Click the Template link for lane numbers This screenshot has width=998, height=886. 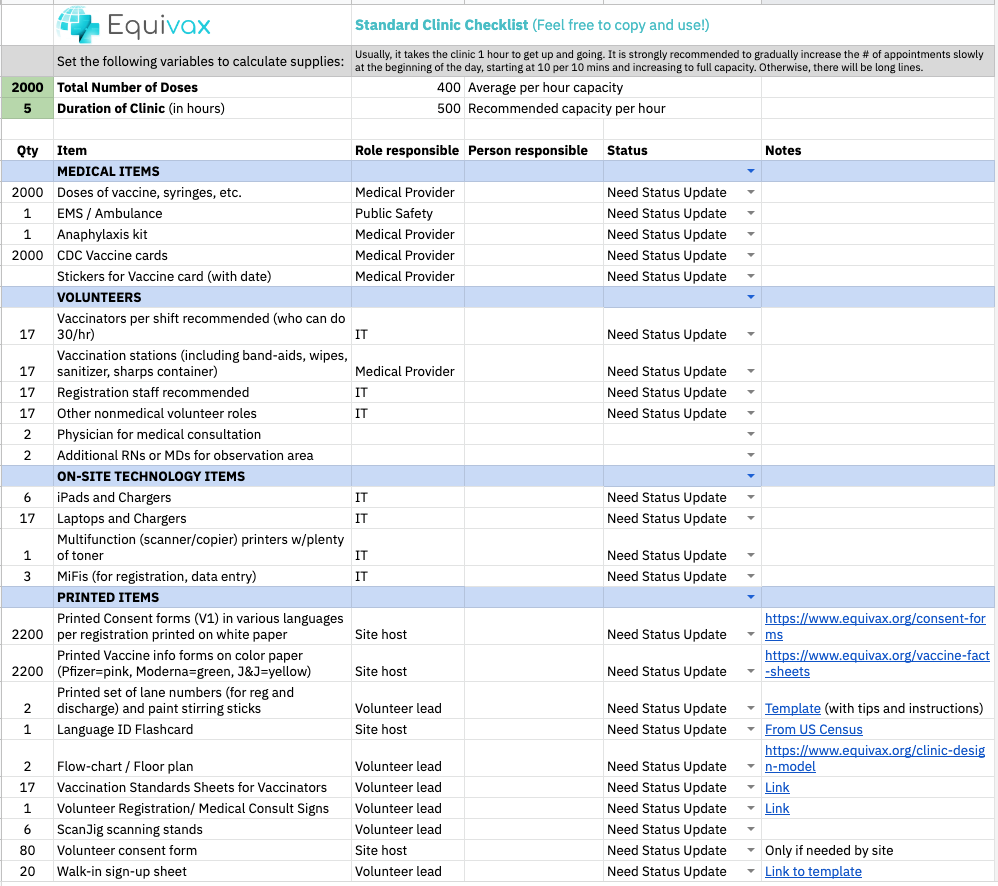[x=792, y=708]
